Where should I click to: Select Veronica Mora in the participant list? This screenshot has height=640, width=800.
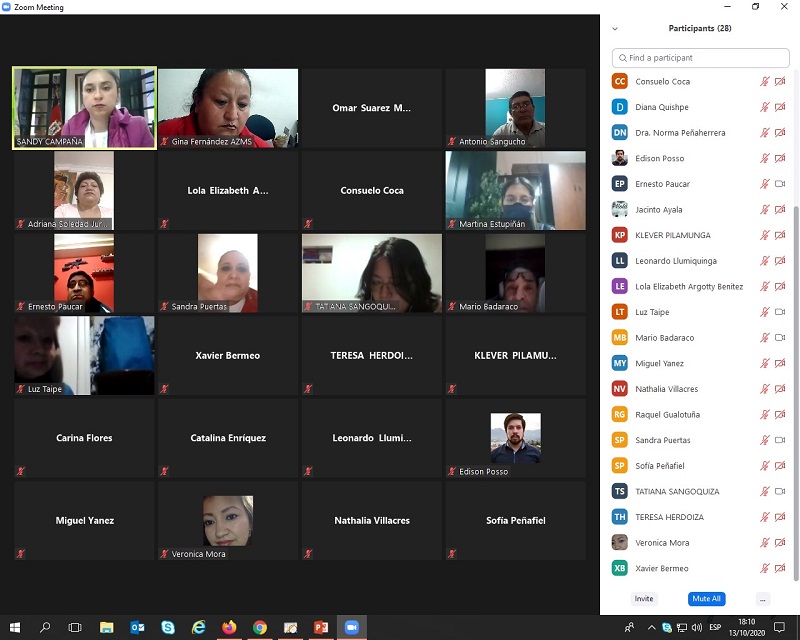coord(662,543)
